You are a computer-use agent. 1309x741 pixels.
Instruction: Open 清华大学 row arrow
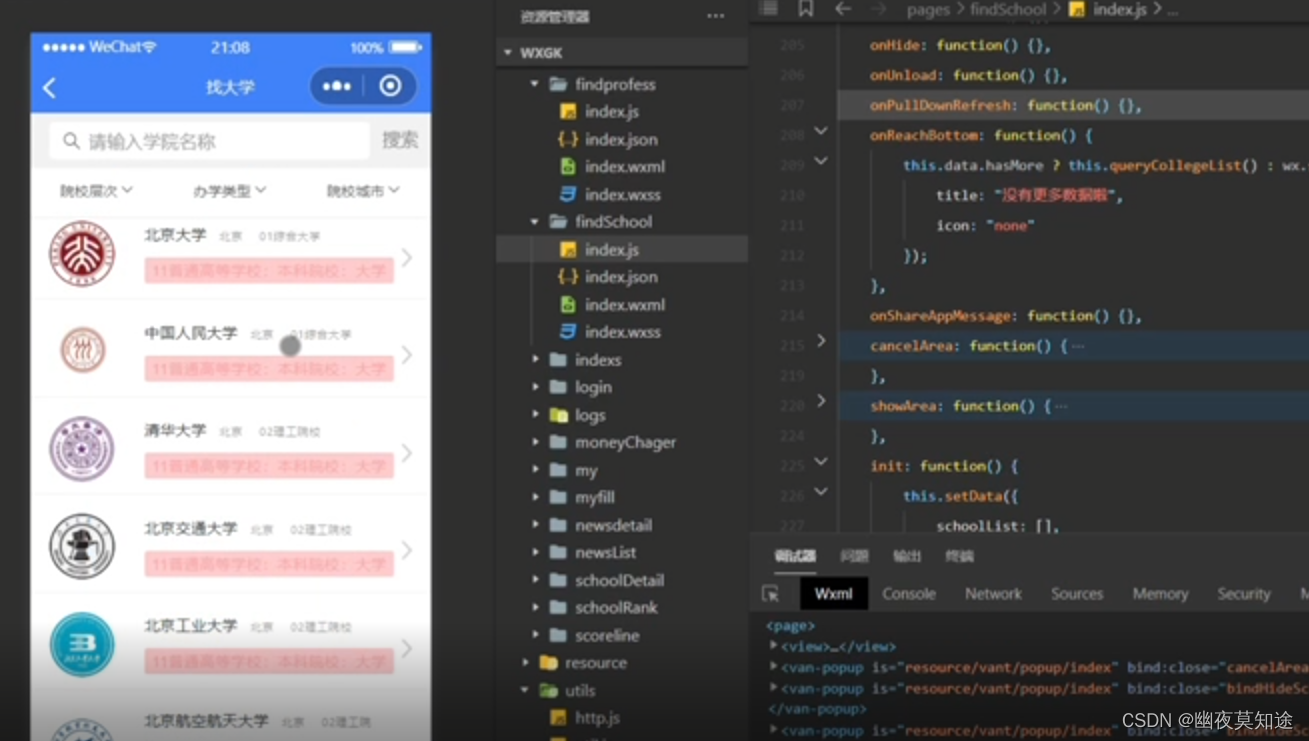click(407, 453)
